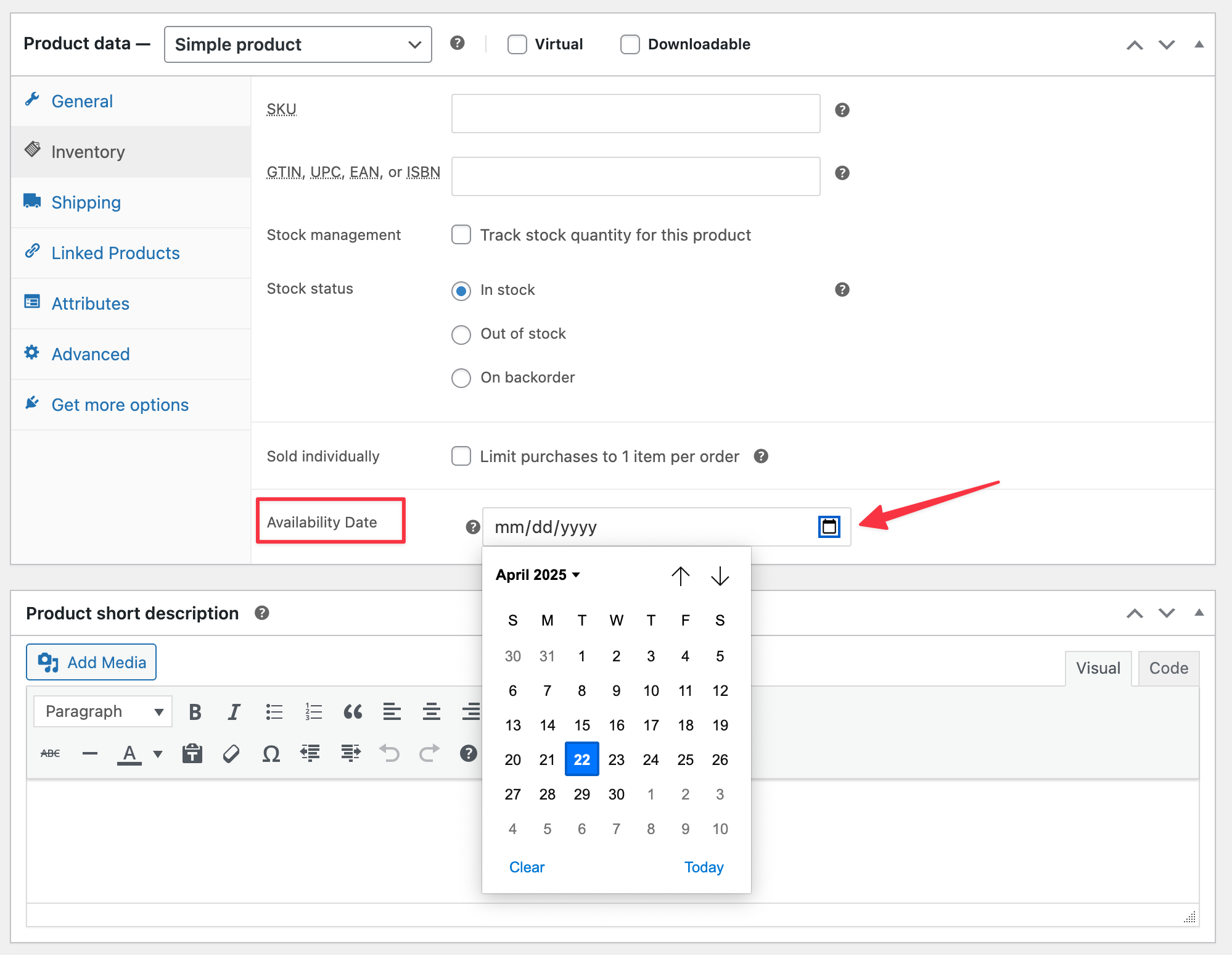Viewport: 1232px width, 955px height.
Task: Open text color dropdown arrow
Action: (158, 754)
